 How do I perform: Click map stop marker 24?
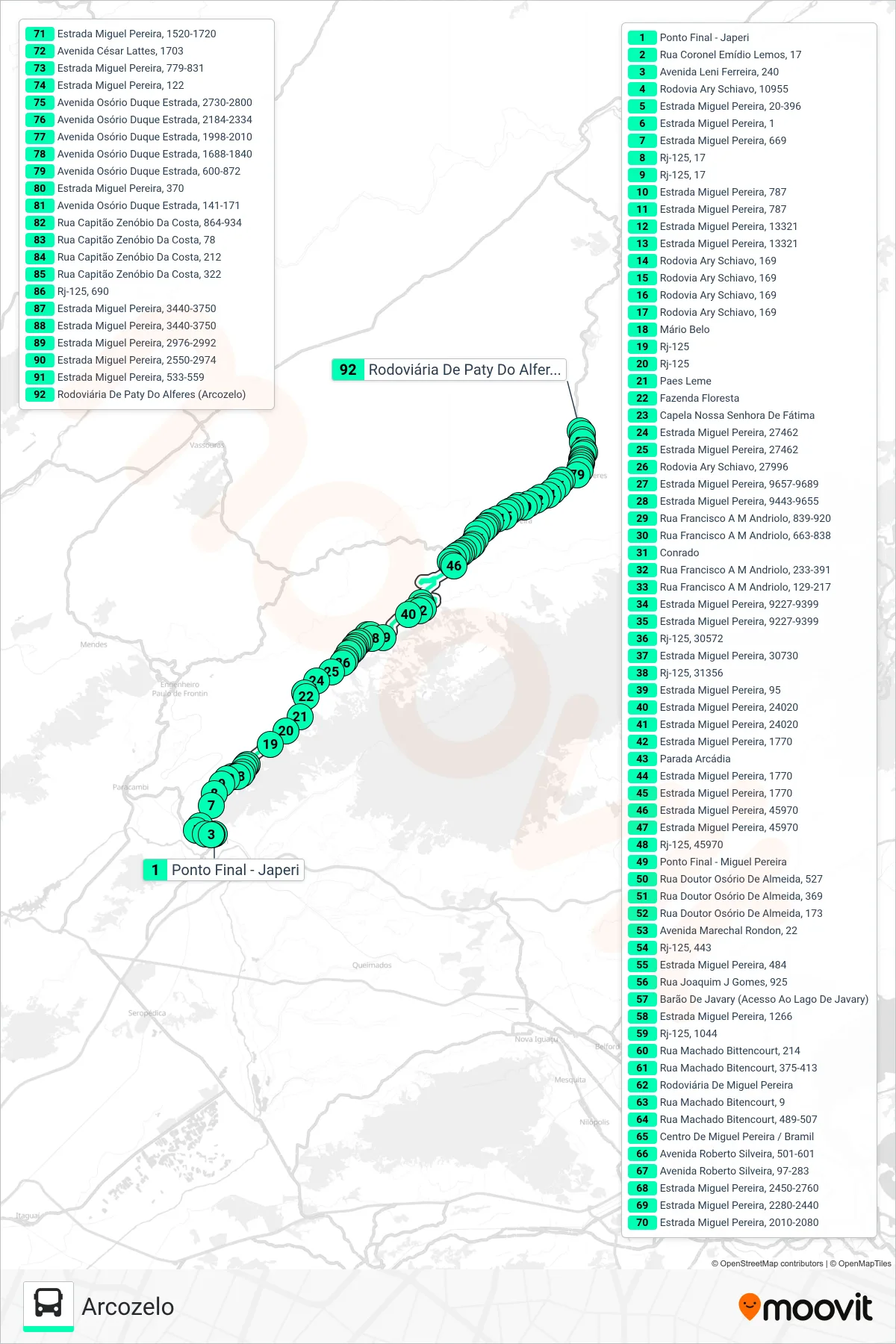tap(317, 680)
